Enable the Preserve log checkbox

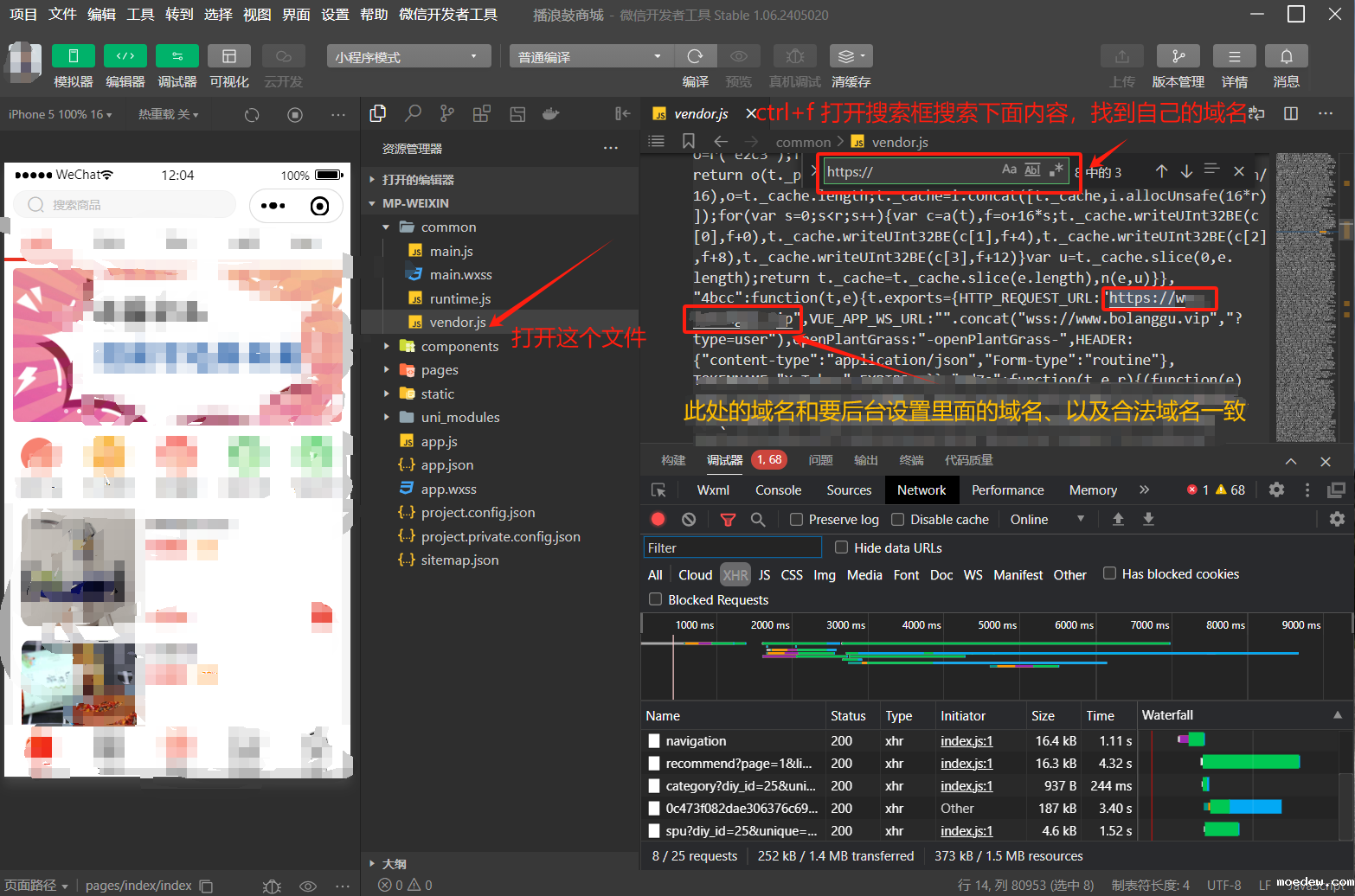click(x=796, y=519)
